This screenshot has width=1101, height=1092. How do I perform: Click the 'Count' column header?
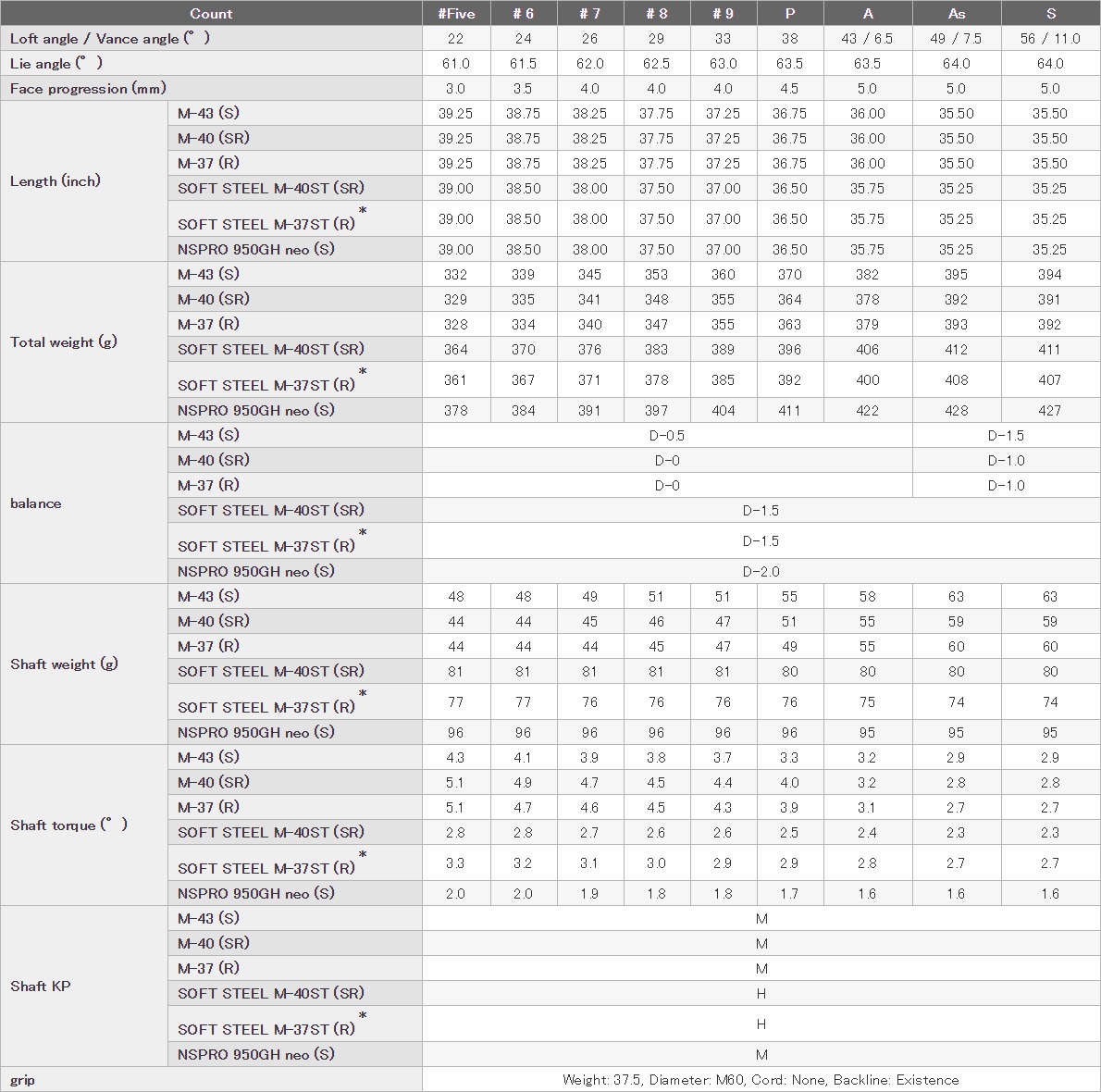[x=211, y=13]
